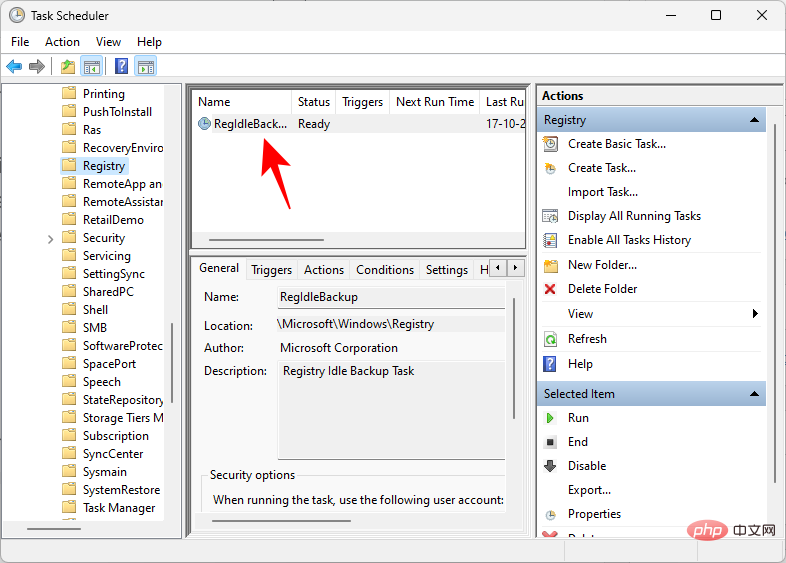
Task: Click the forward arrow toolbar icon
Action: point(37,66)
